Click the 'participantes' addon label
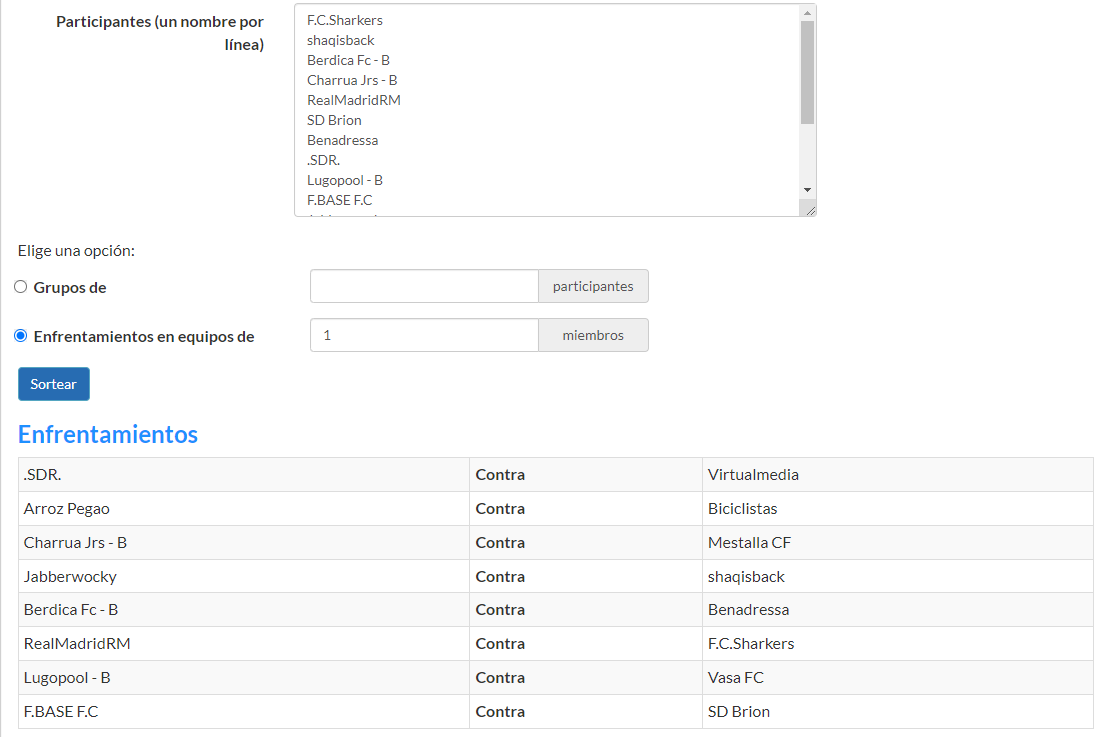The height and width of the screenshot is (737, 1101). [x=593, y=286]
